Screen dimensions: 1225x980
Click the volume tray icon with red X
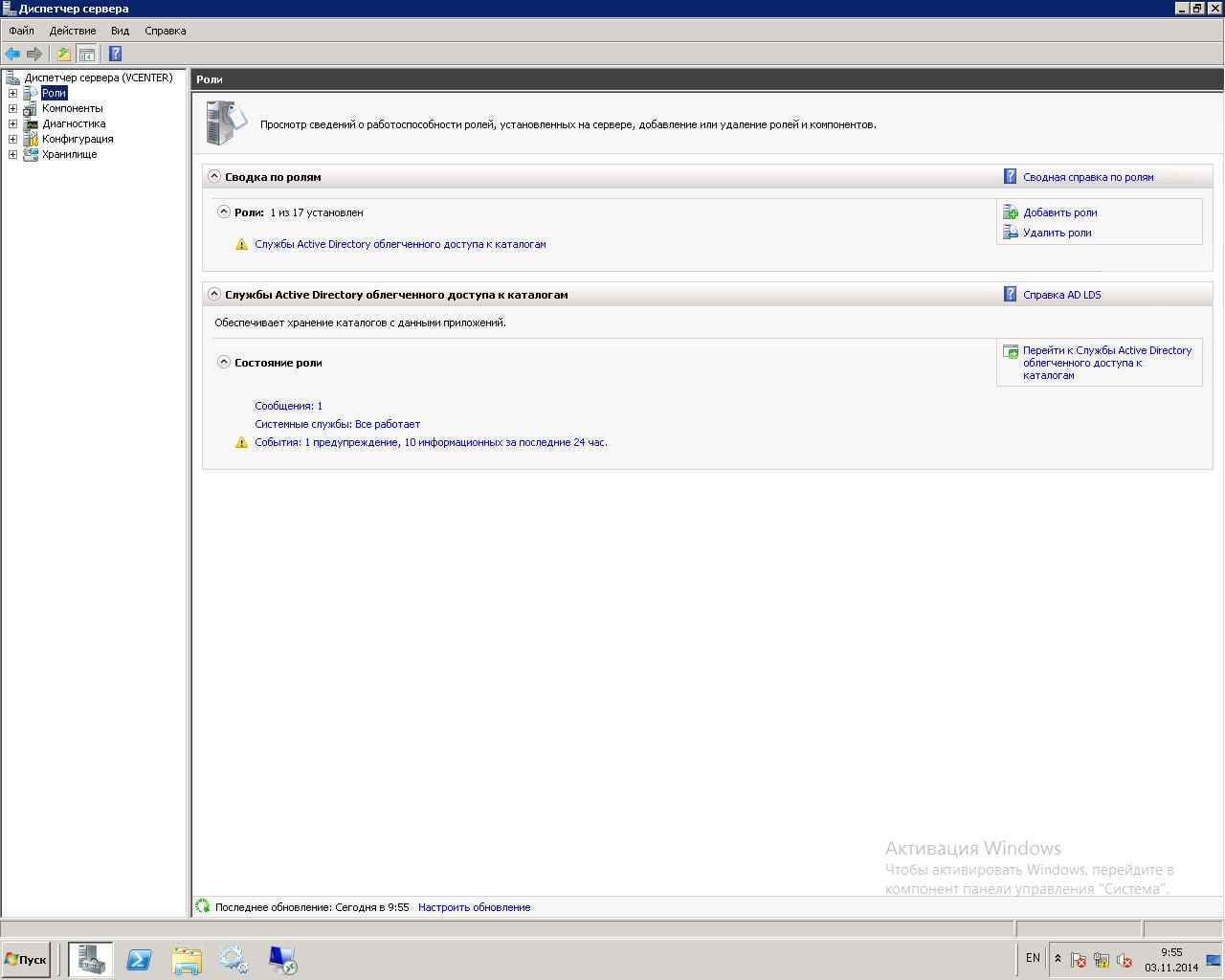pyautogui.click(x=1125, y=960)
